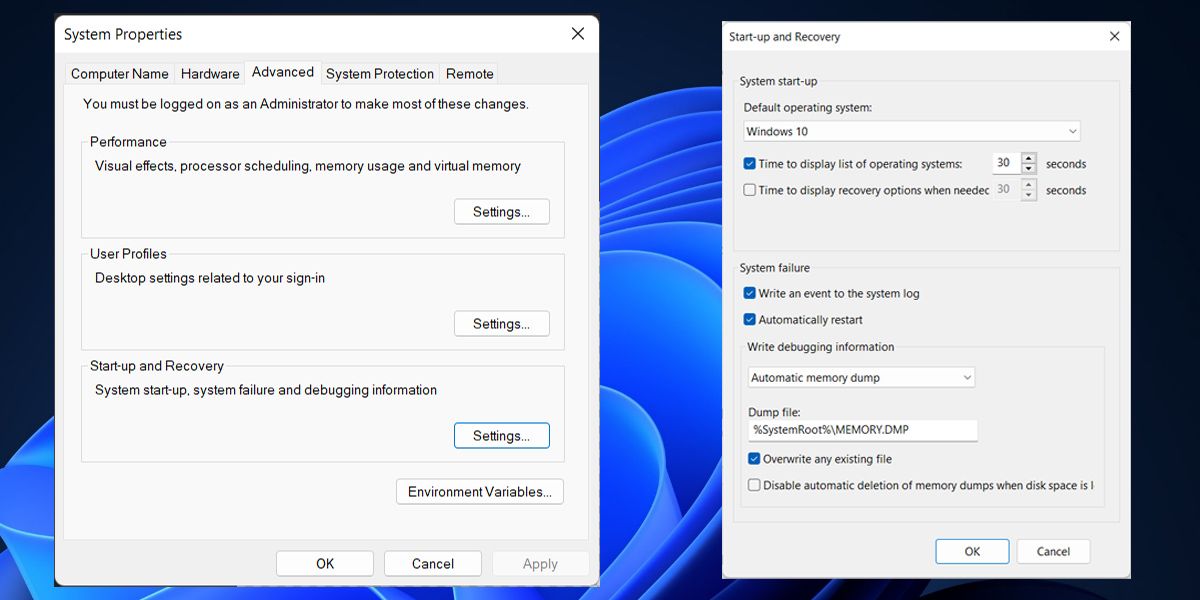Open User Profiles Settings button
Viewport: 1200px width, 600px height.
(502, 324)
